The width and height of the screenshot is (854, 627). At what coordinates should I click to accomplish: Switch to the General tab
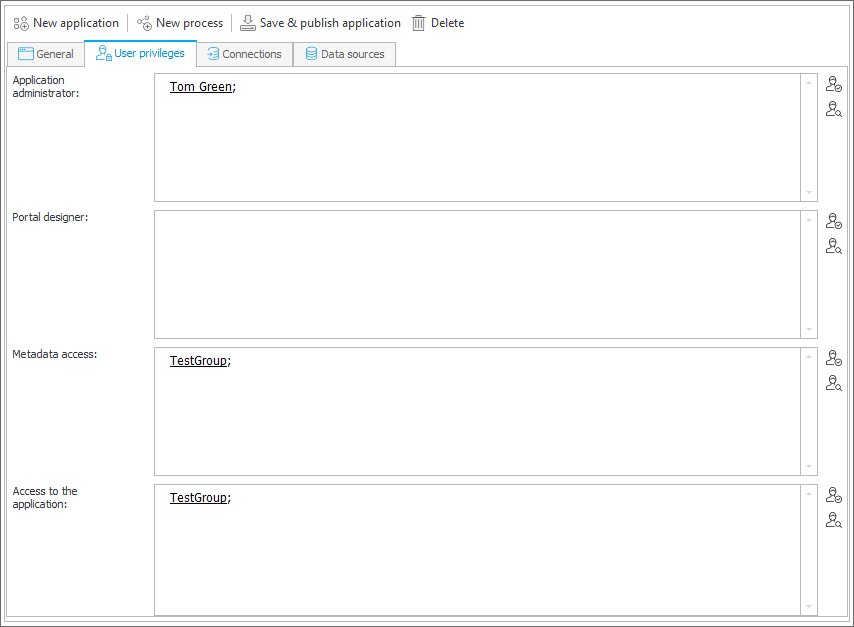pos(46,54)
